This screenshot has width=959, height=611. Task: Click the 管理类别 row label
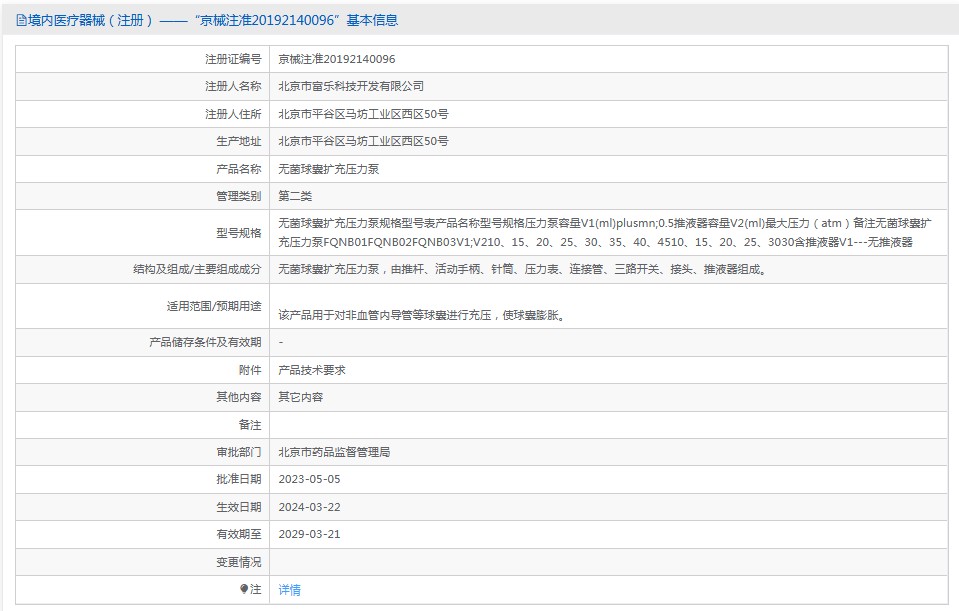(x=239, y=196)
